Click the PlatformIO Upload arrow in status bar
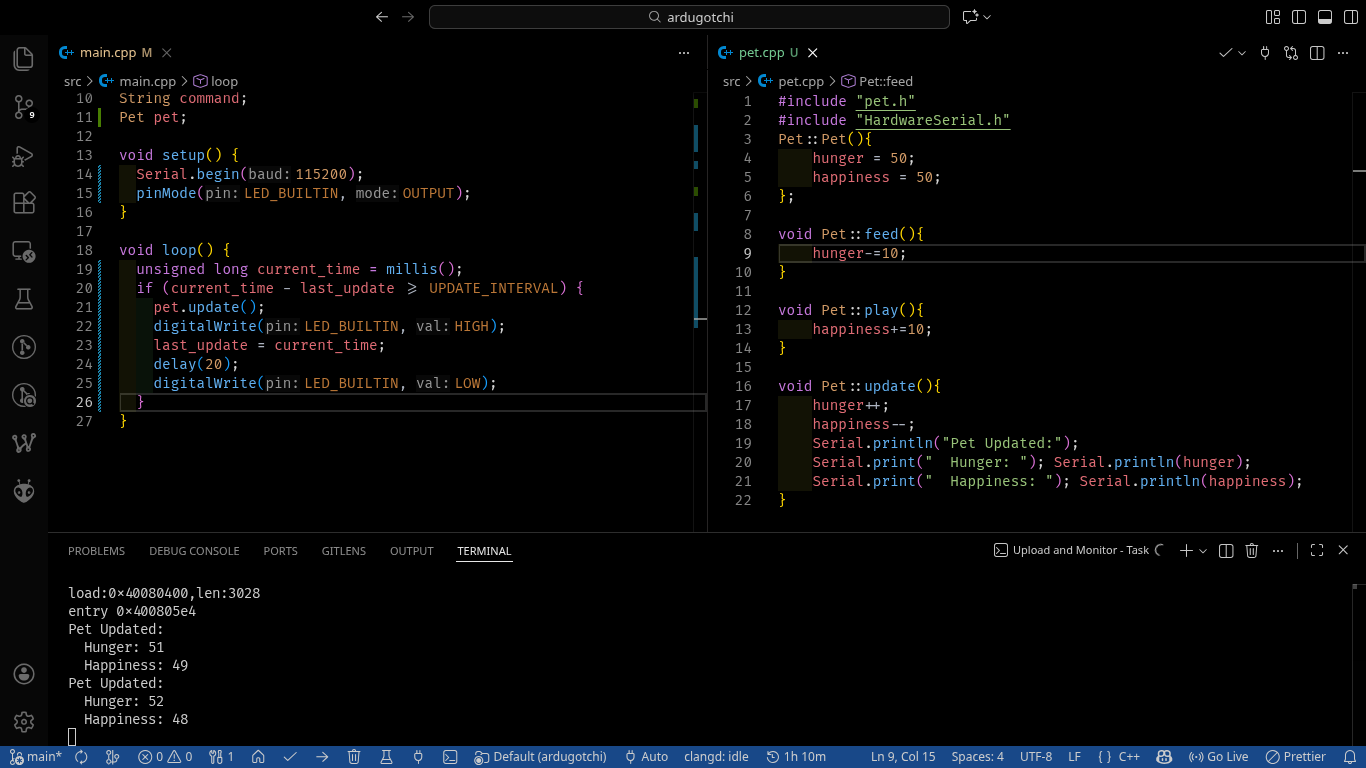The image size is (1366, 768). click(322, 757)
